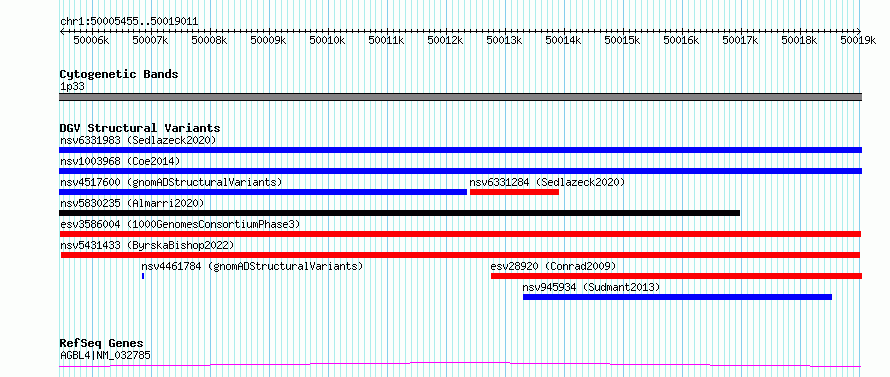Image resolution: width=890 pixels, height=377 pixels.
Task: Click the gray 1p33 cytogenetic band
Action: 460,97
